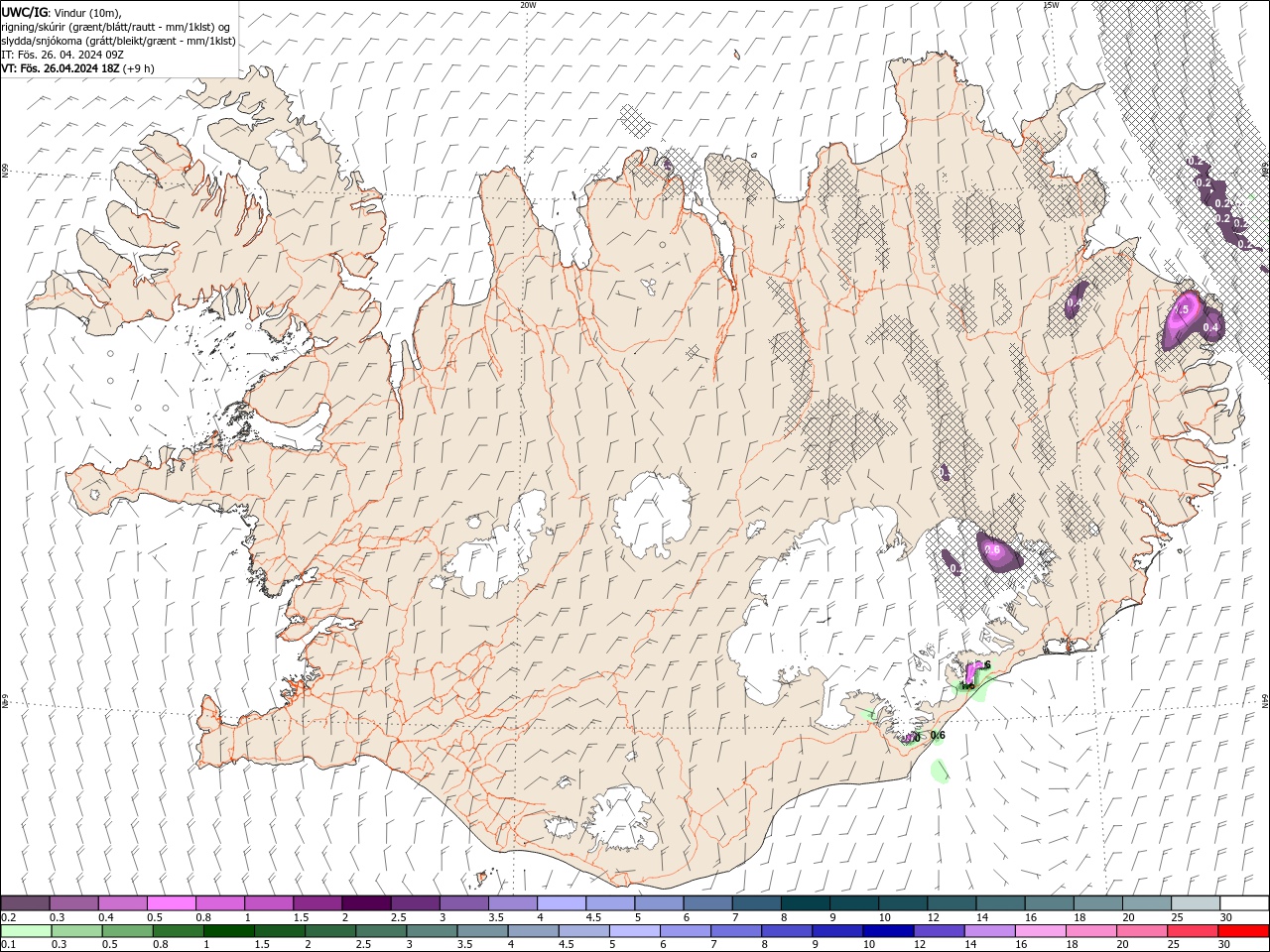Select the upper legend swatch starting at 0.8
1270x952 pixels.
click(220, 903)
